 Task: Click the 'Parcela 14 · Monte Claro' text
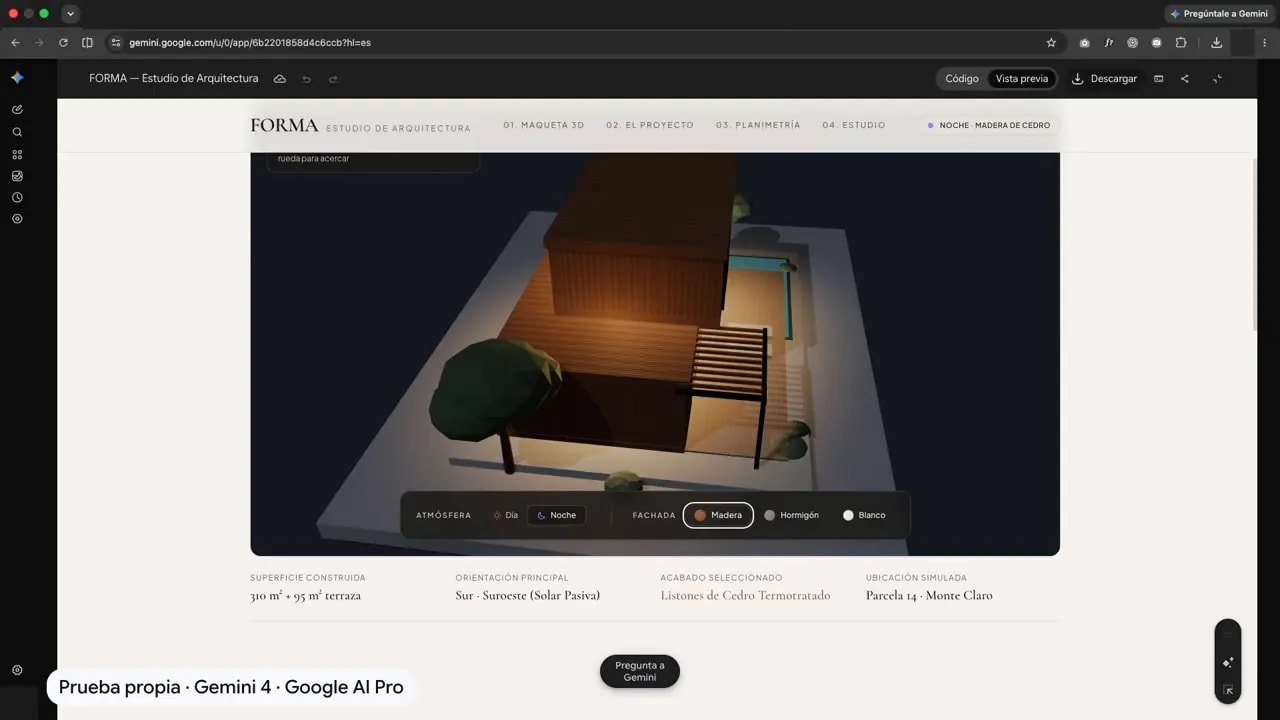pos(929,596)
